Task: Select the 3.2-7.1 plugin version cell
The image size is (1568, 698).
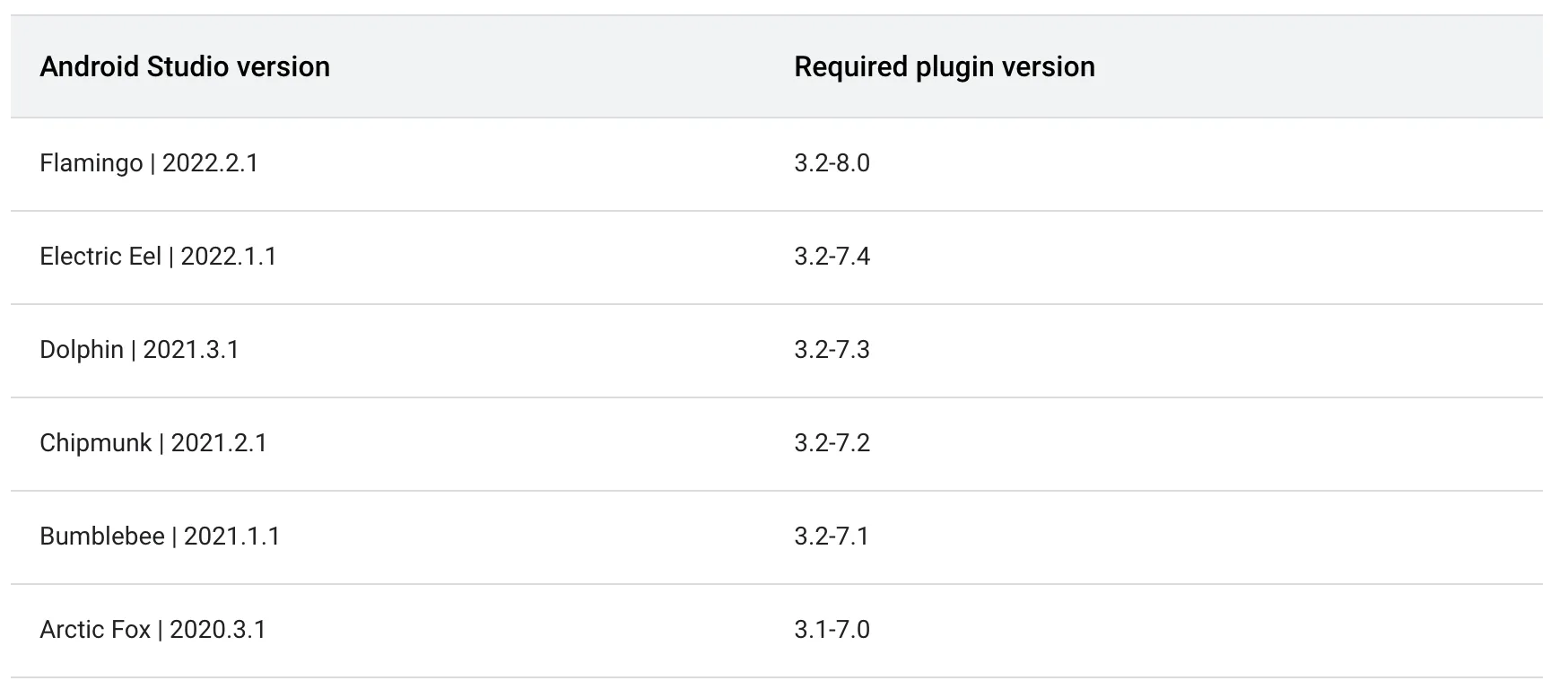Action: (x=832, y=537)
